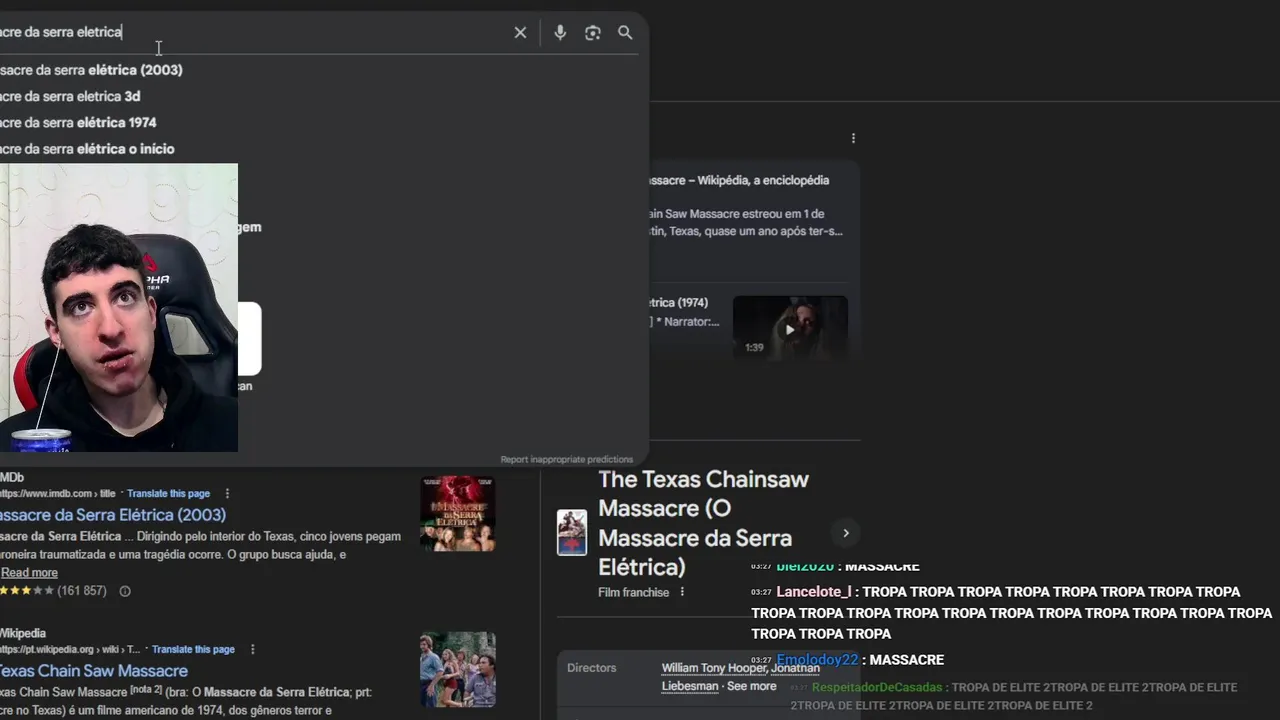Click See more under Directors
The height and width of the screenshot is (720, 1280).
[x=751, y=686]
